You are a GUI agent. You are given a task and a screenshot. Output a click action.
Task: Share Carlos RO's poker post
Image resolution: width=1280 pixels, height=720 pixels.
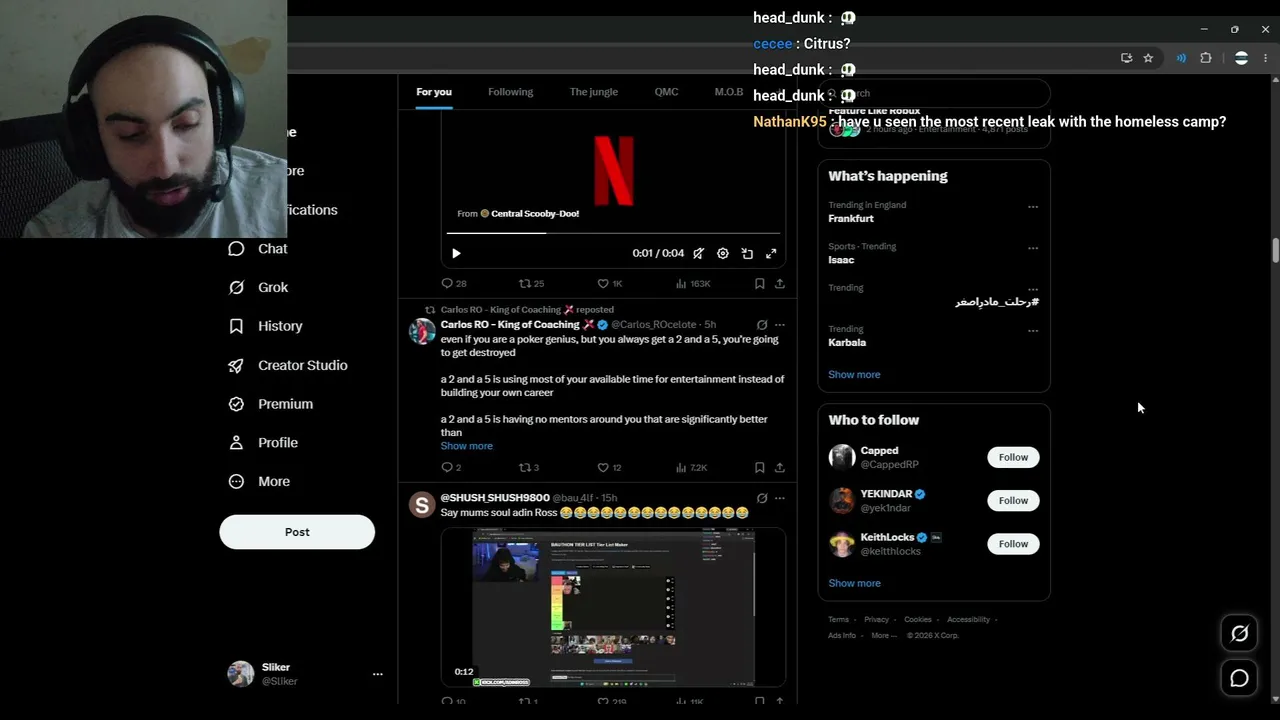tap(780, 468)
